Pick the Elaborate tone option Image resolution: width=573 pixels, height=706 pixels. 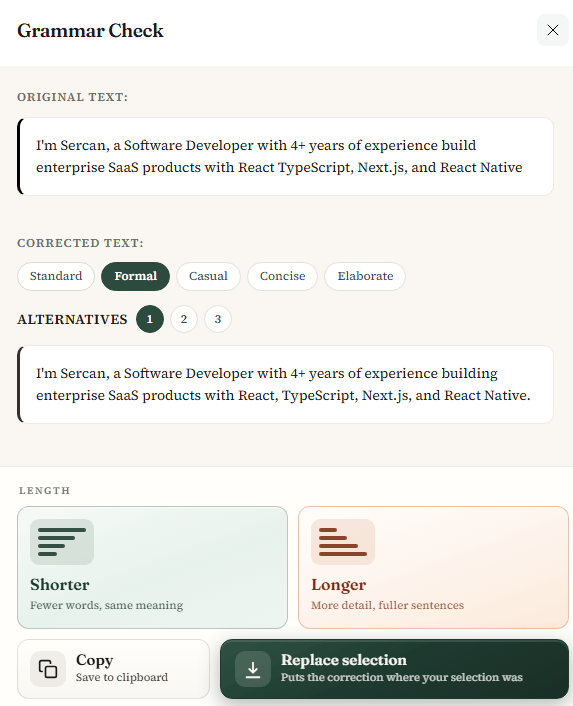[365, 276]
